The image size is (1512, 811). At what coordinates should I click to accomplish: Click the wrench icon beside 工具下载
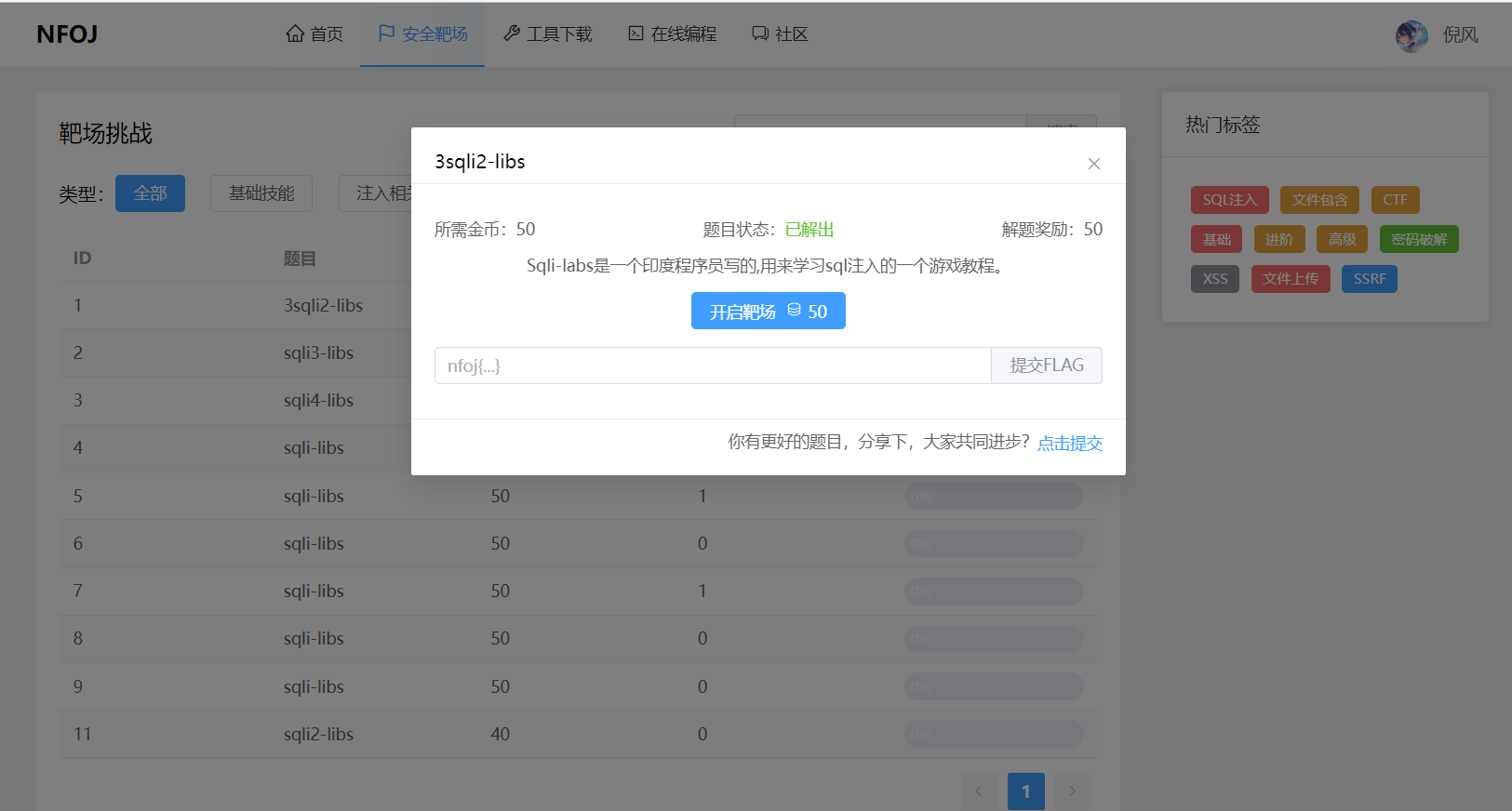[512, 33]
